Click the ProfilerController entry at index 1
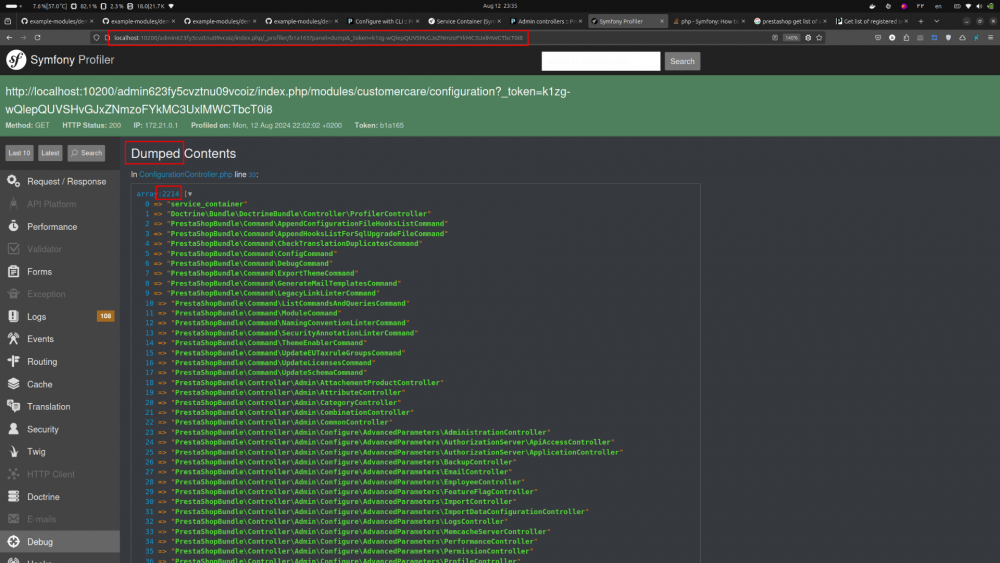The image size is (1000, 563). point(298,214)
